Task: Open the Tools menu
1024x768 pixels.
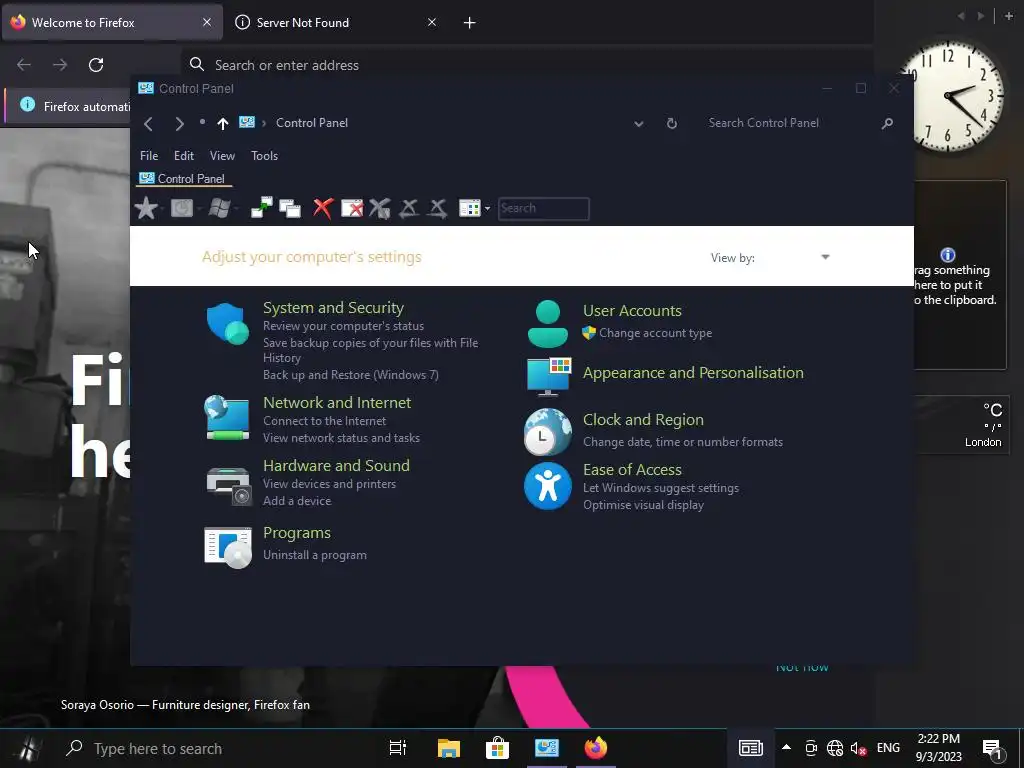Action: point(264,155)
